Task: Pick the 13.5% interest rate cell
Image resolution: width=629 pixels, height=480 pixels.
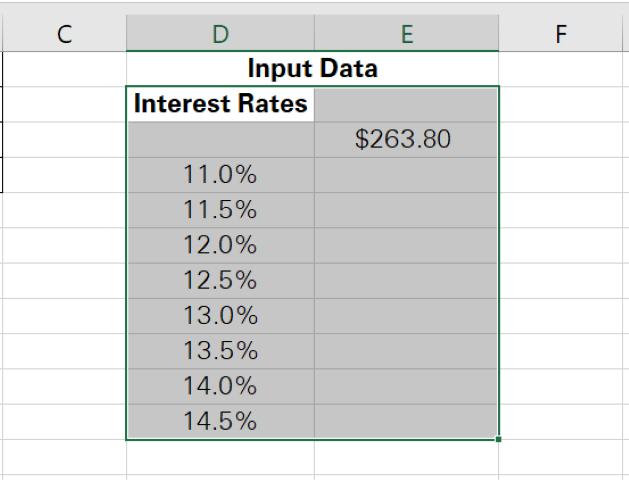Action: click(x=220, y=351)
